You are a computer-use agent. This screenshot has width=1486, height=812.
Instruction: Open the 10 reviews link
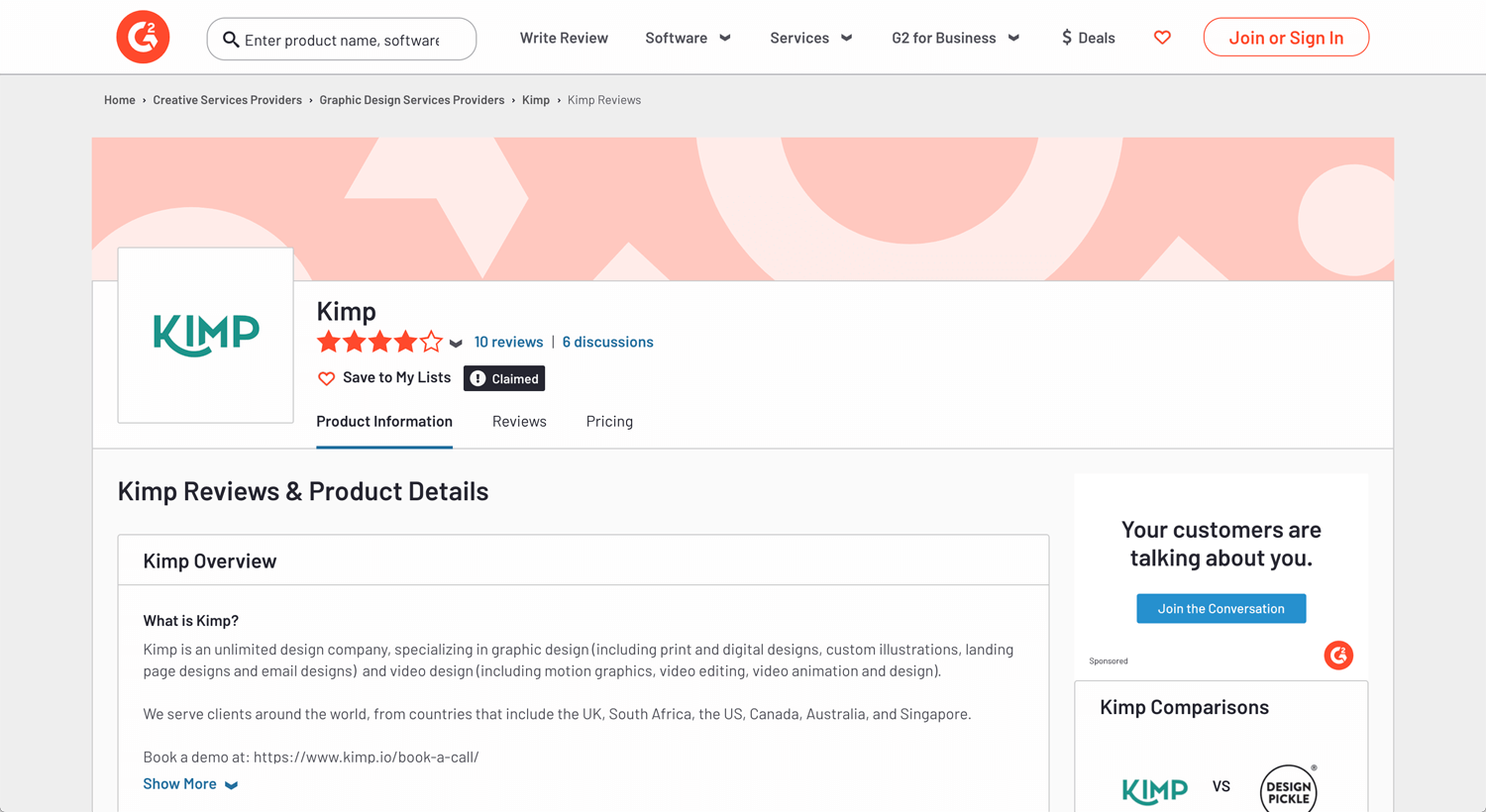(x=508, y=342)
